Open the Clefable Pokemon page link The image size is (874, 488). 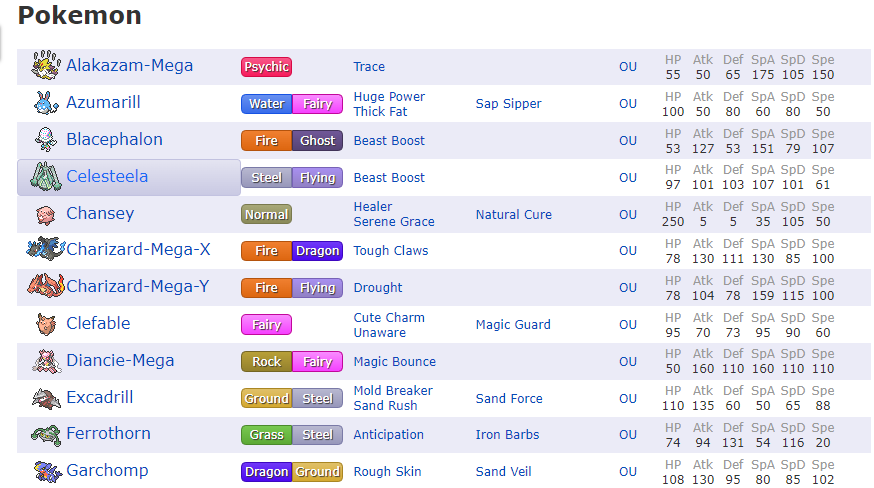coord(98,324)
